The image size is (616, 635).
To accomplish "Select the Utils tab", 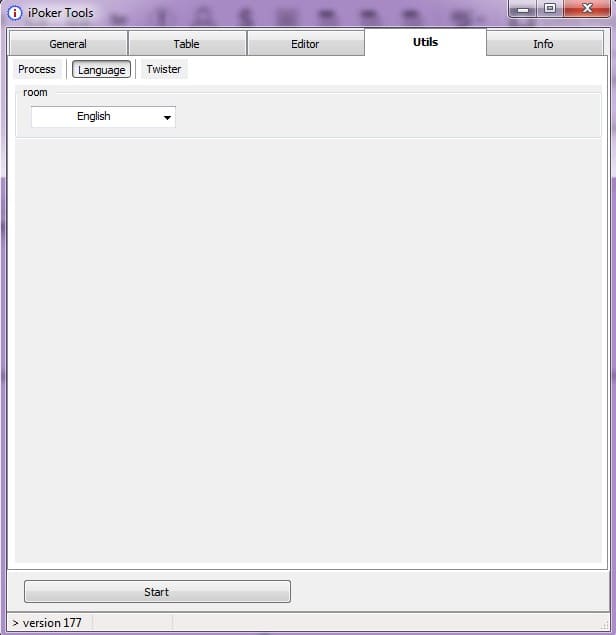I will pos(425,42).
